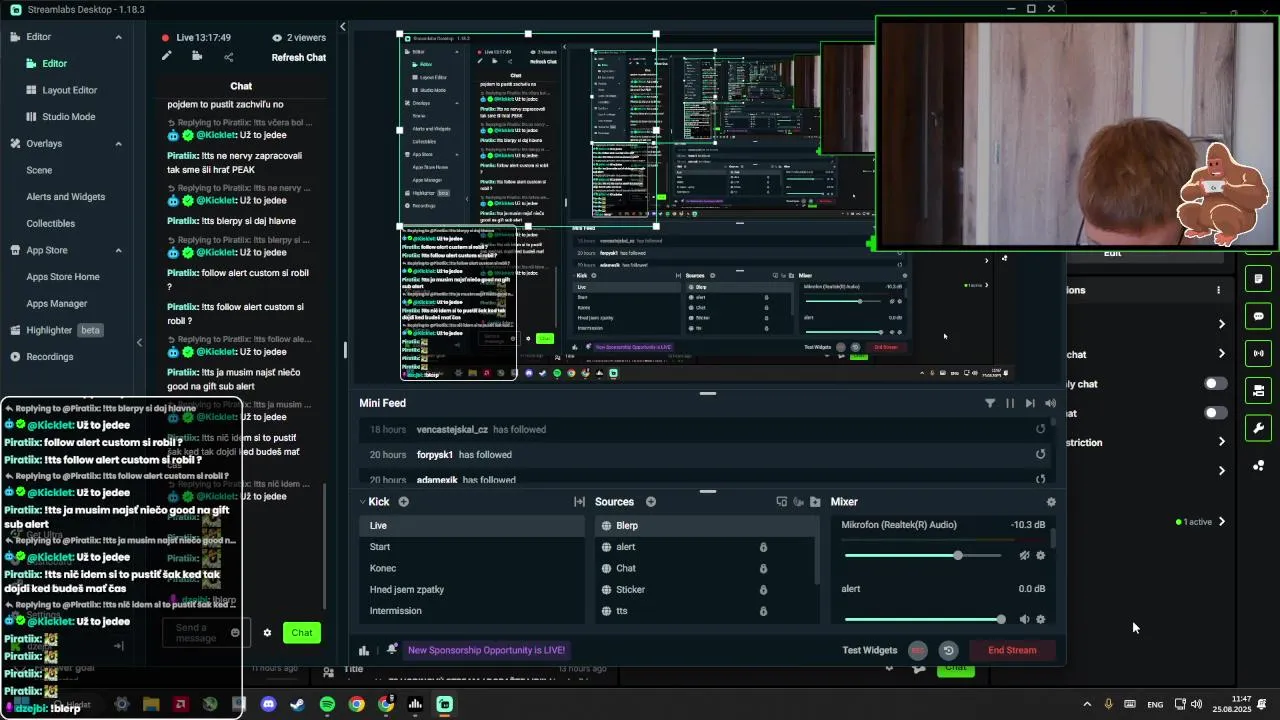Image resolution: width=1280 pixels, height=720 pixels.
Task: Open the notifications bell icon
Action: 392,649
